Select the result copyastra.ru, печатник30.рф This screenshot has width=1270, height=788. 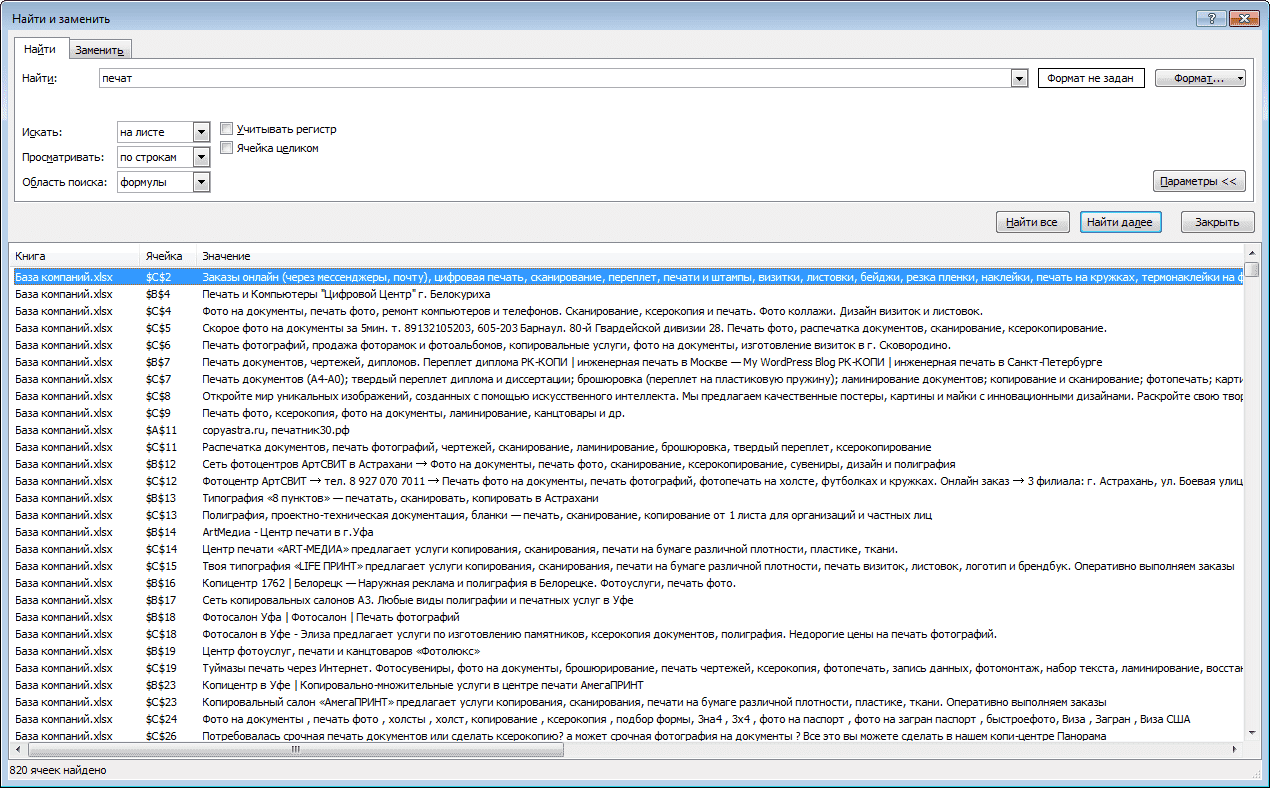pyautogui.click(x=626, y=430)
